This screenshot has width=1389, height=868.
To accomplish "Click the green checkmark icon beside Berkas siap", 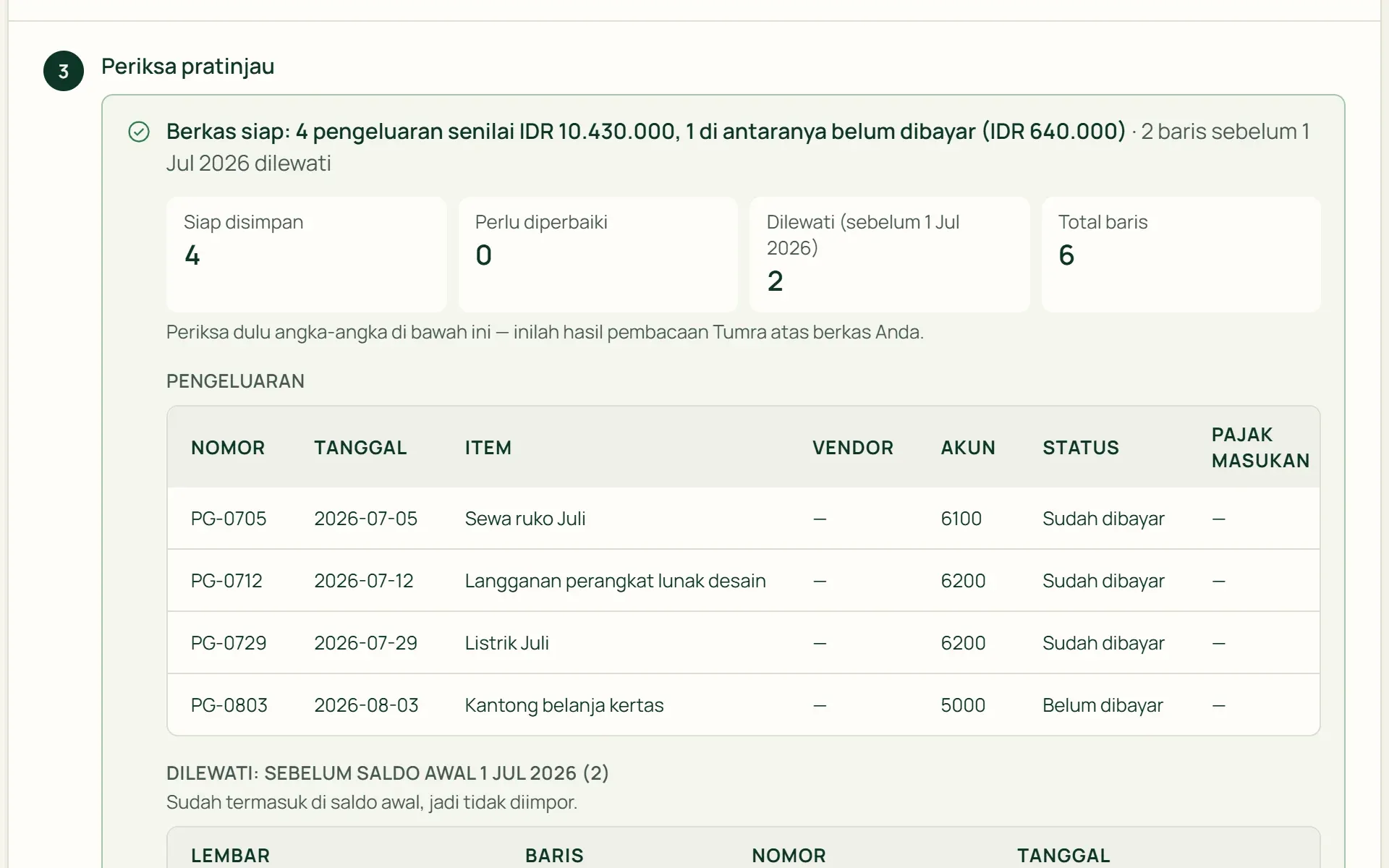I will pyautogui.click(x=139, y=132).
